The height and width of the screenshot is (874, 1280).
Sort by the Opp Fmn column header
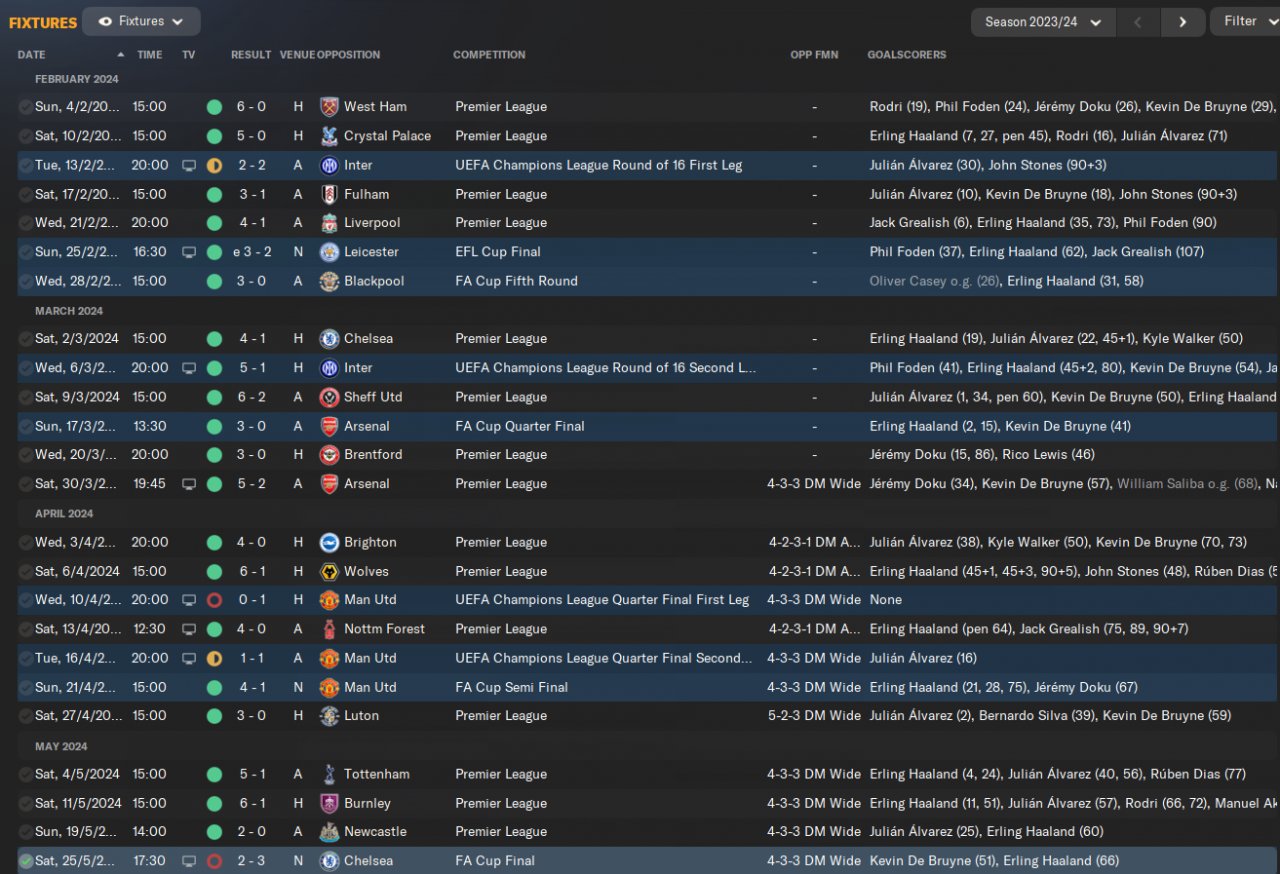pos(814,55)
